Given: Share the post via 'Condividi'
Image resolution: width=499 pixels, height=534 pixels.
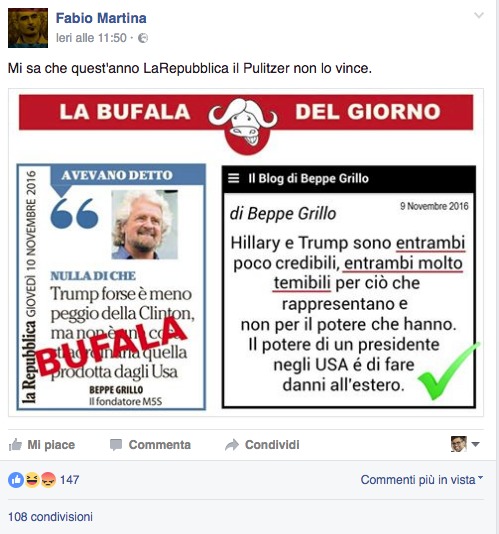Looking at the screenshot, I should [x=262, y=445].
